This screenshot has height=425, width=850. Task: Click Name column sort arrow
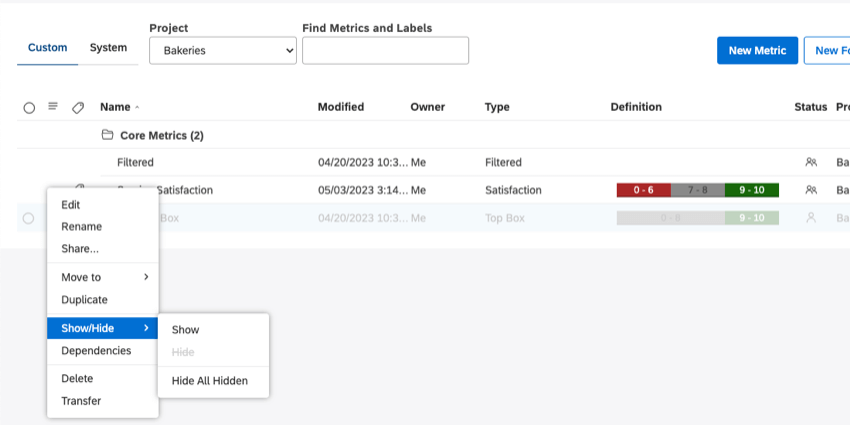tap(137, 108)
